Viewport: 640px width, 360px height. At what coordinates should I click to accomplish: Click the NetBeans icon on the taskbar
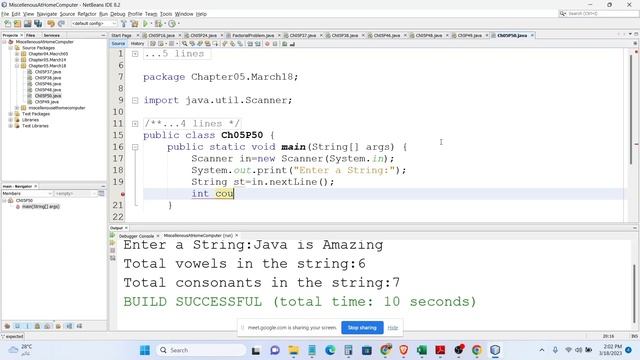coord(495,350)
